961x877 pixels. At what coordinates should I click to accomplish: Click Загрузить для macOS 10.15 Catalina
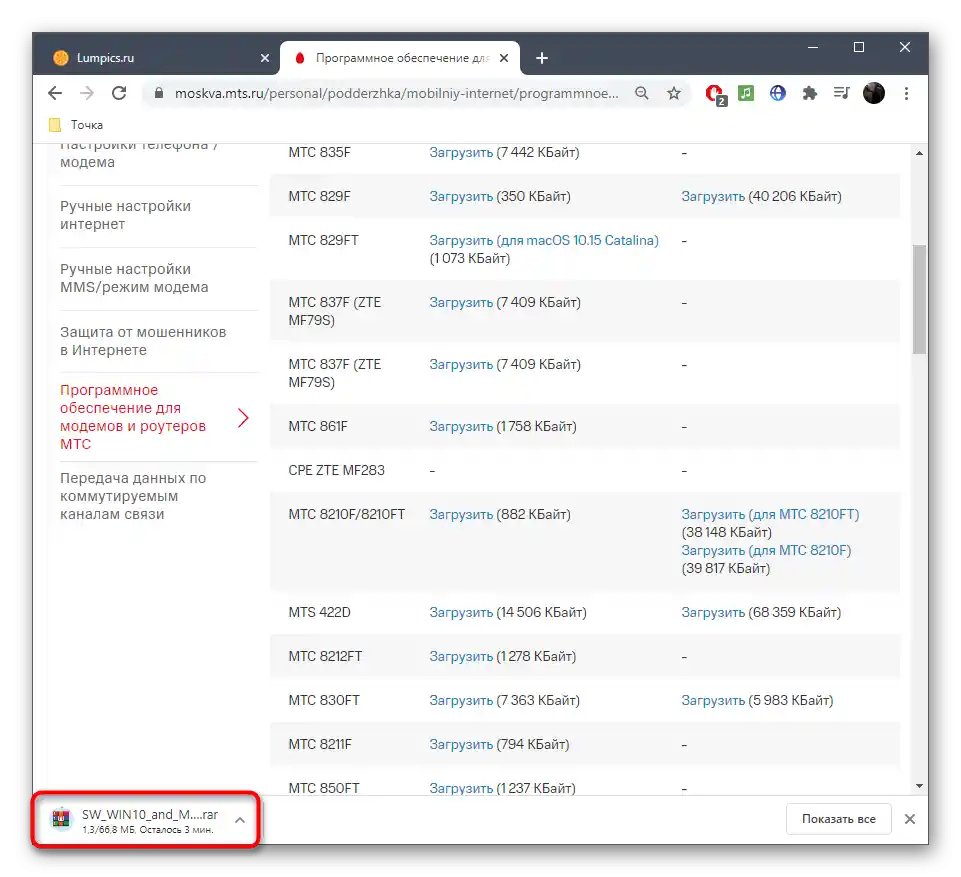(x=544, y=240)
